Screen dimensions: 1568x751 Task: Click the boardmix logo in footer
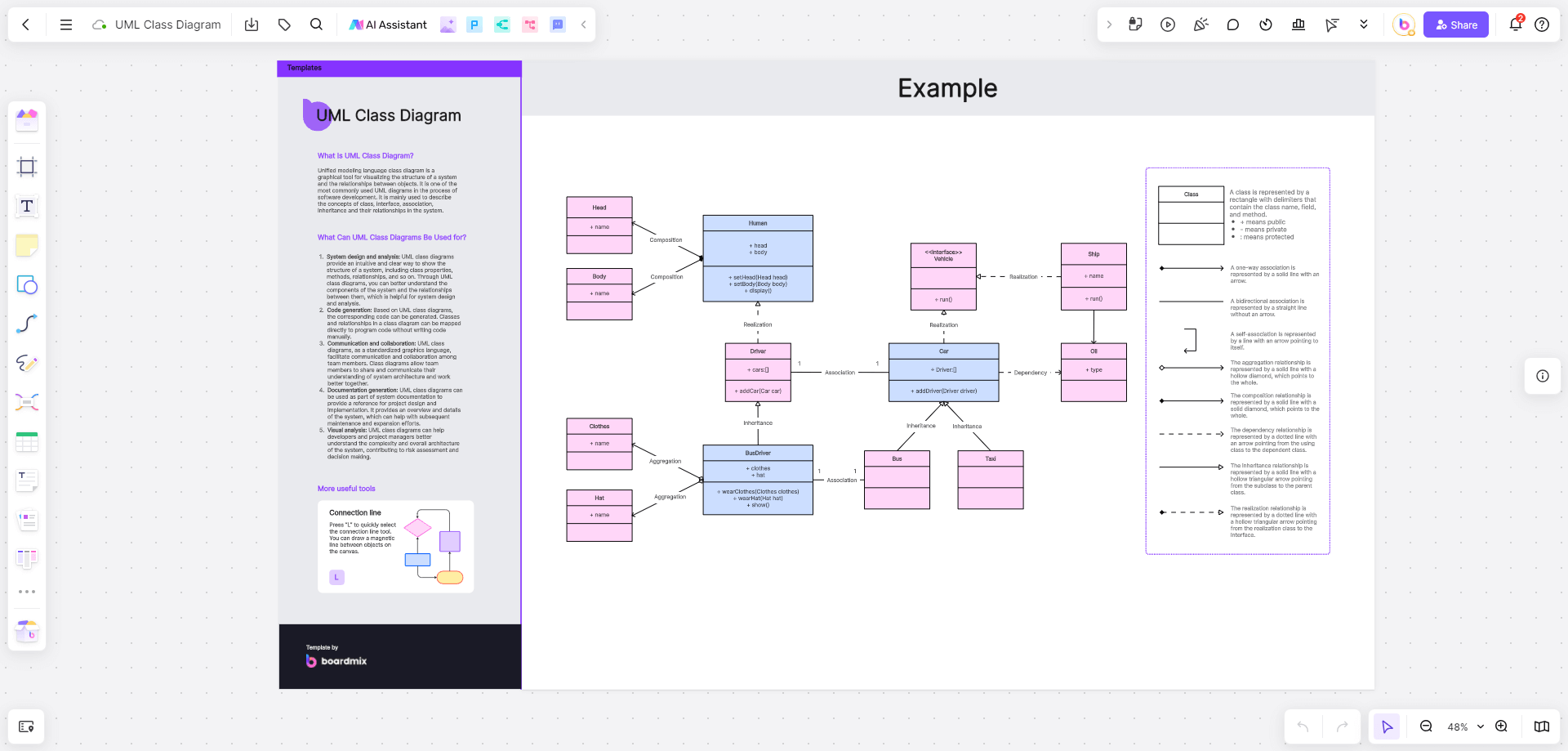coord(336,661)
